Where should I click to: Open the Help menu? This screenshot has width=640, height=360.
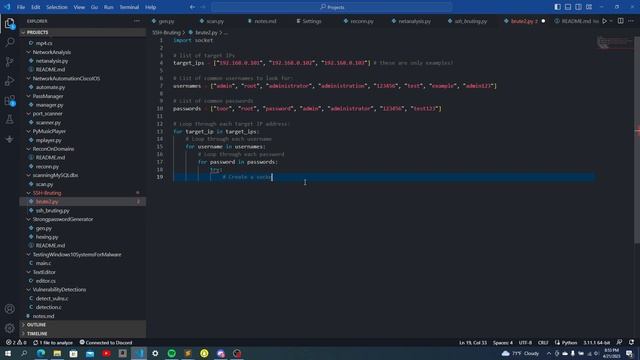[151, 7]
